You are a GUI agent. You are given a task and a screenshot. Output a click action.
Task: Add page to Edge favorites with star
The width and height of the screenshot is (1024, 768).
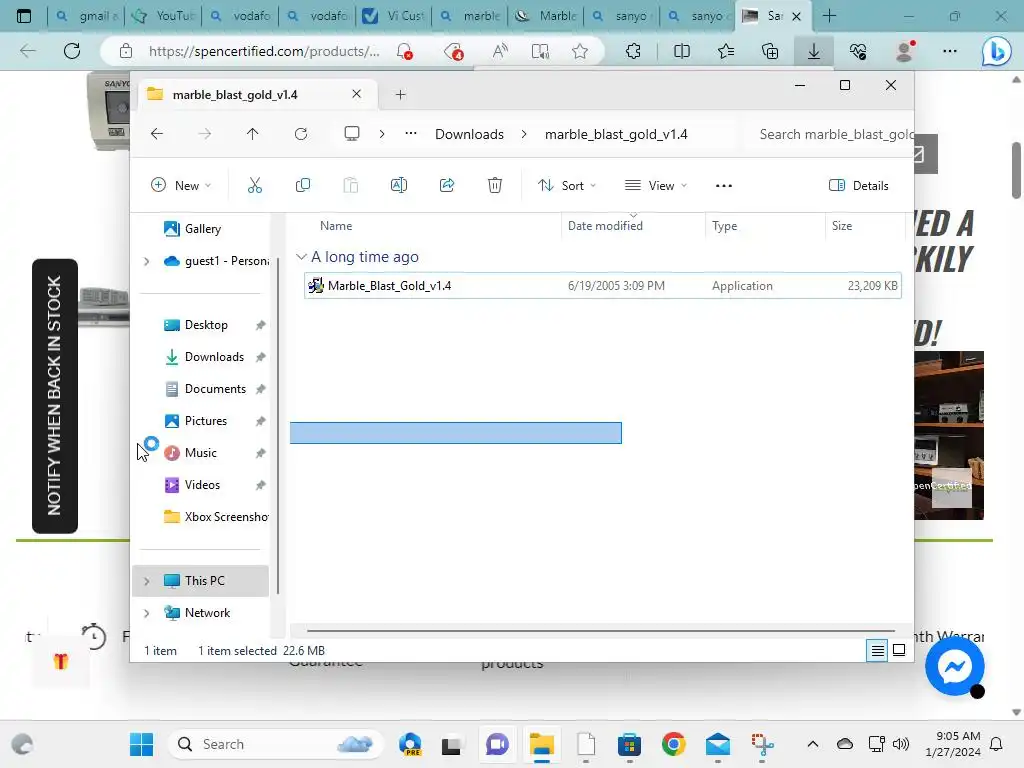(x=579, y=51)
